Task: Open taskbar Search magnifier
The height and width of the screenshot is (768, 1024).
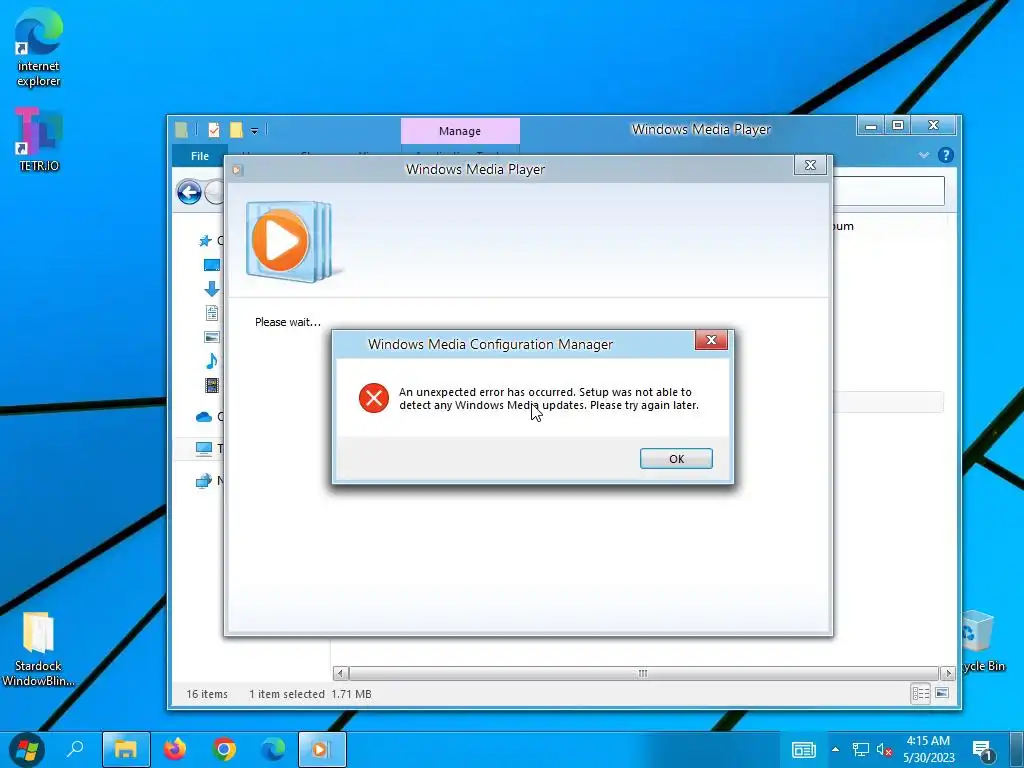Action: 76,749
